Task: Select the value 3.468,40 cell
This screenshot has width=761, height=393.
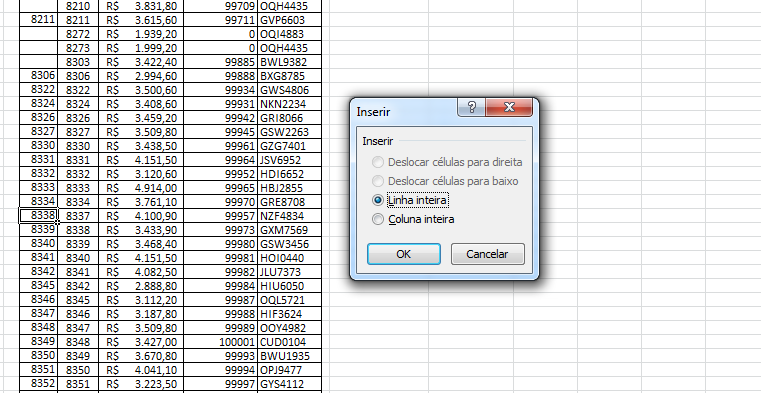Action: [x=141, y=244]
